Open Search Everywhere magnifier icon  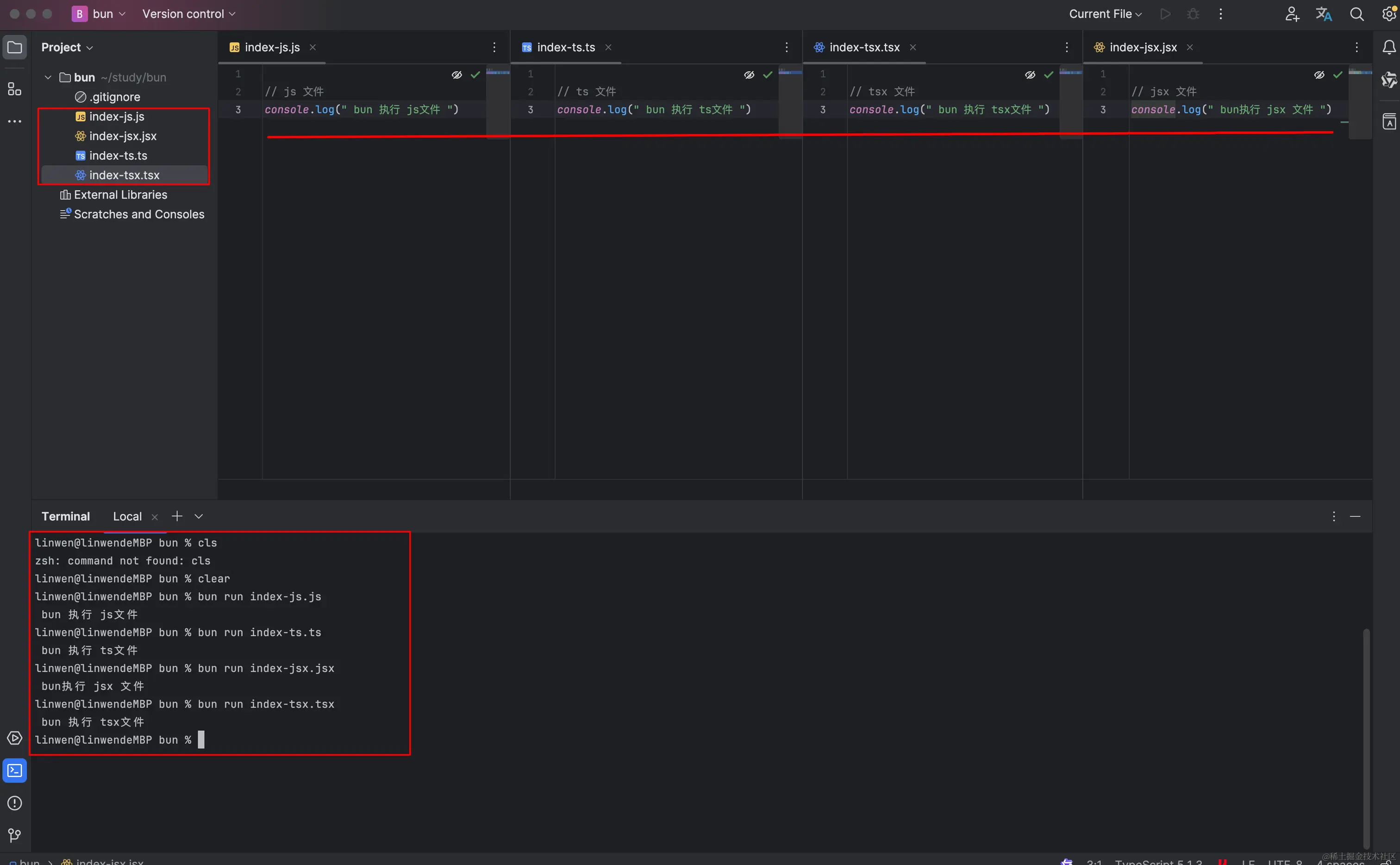[1356, 14]
